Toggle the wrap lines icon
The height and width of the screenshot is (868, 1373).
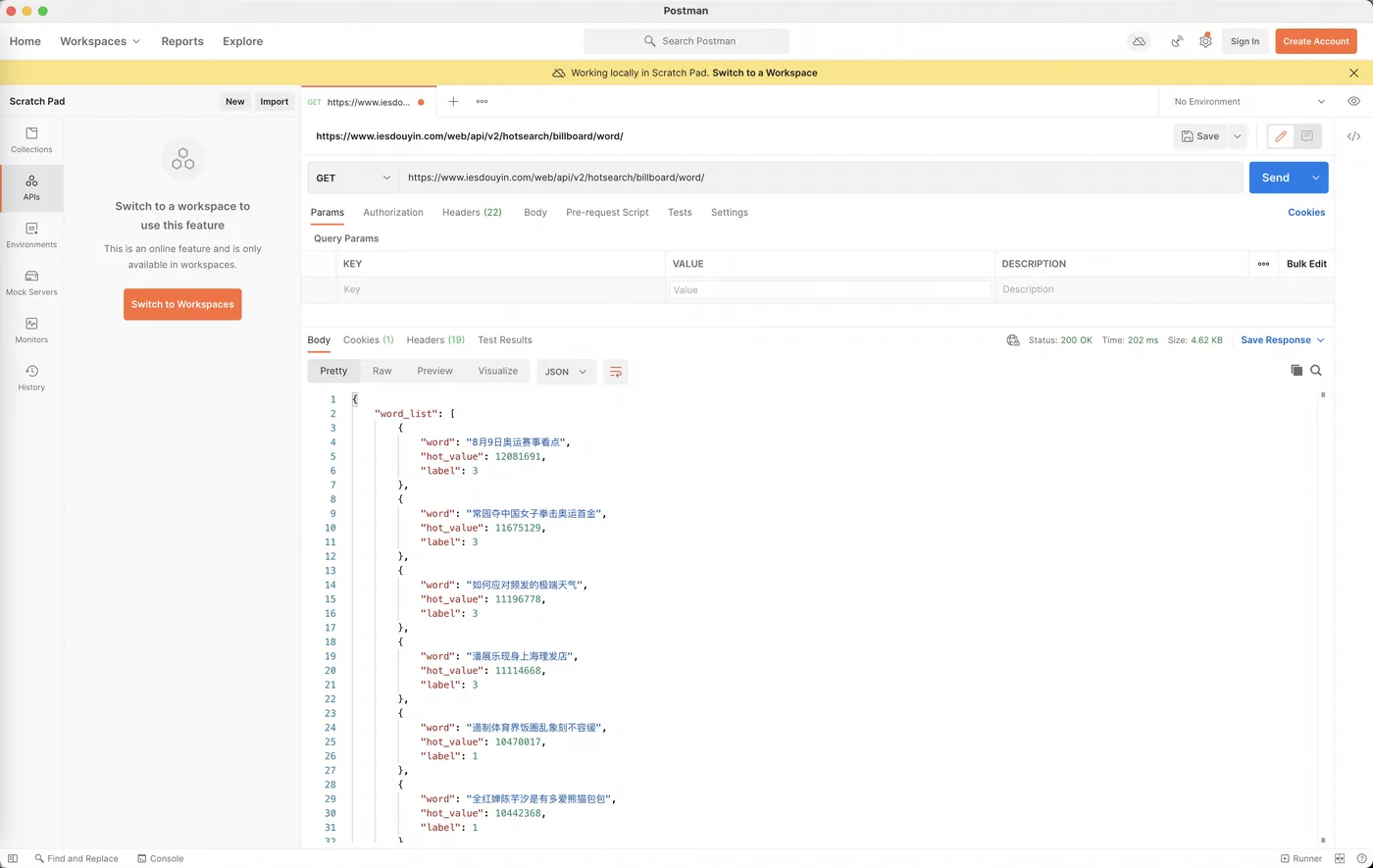616,372
